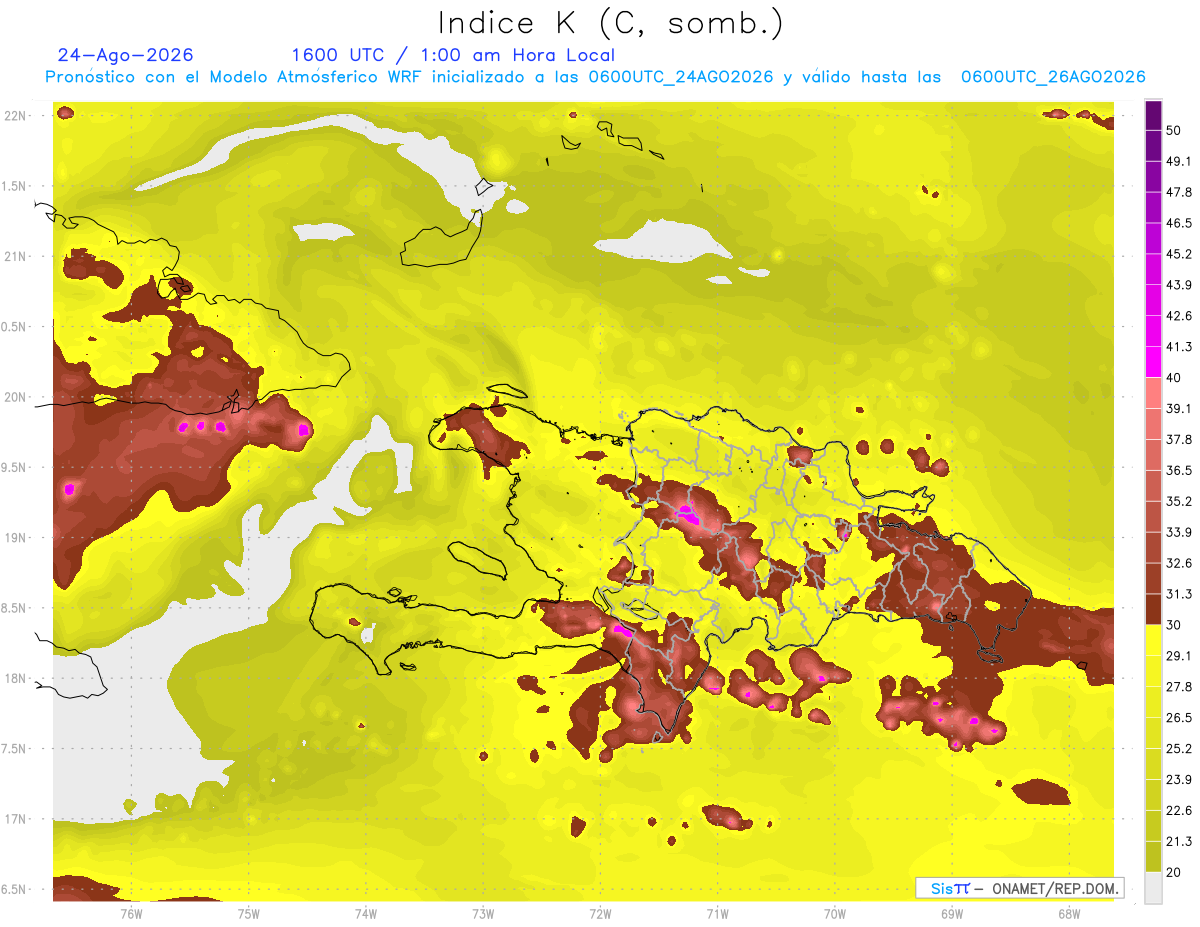Click the '71W' longitude label

(717, 914)
